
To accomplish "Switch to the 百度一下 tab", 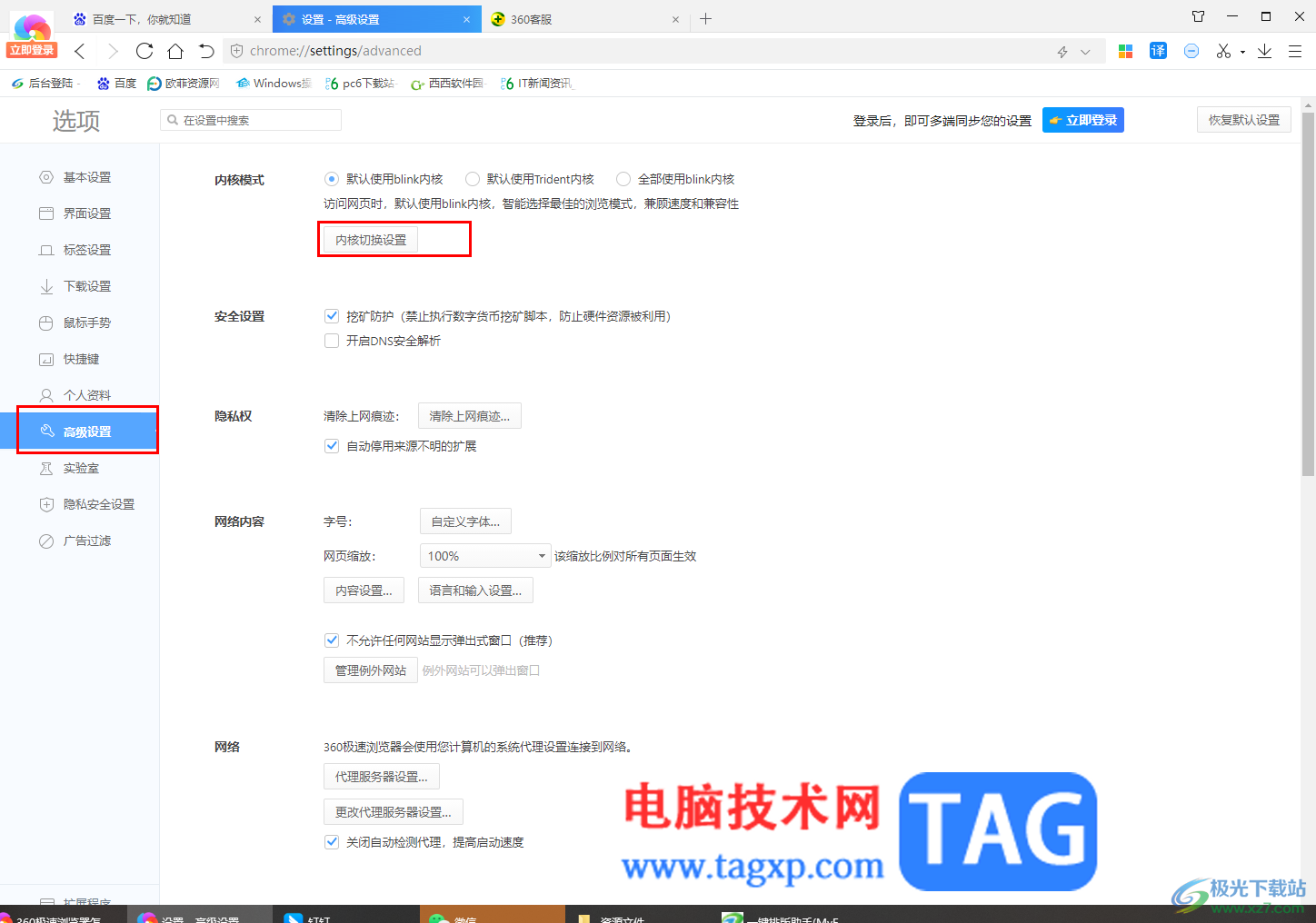I will pos(166,19).
